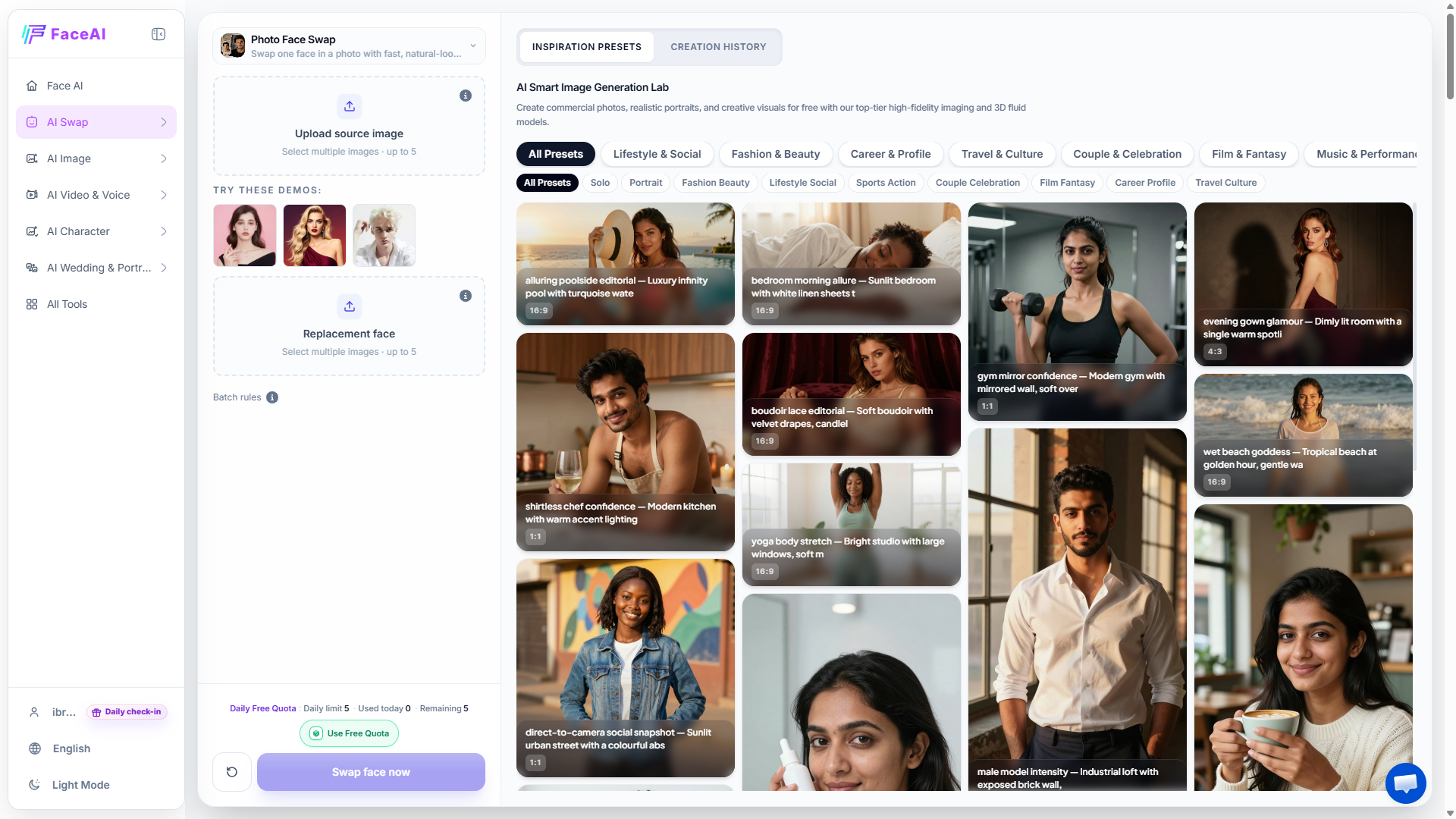The width and height of the screenshot is (1456, 819).
Task: Open the chat support bubble icon
Action: (x=1405, y=783)
